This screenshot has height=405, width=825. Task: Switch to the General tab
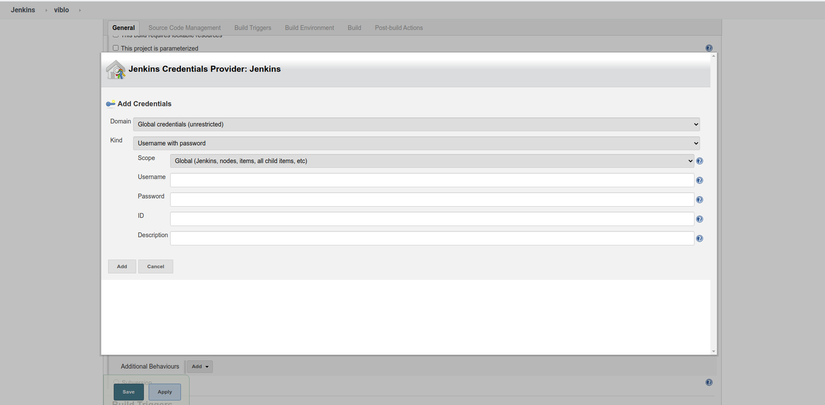(124, 28)
